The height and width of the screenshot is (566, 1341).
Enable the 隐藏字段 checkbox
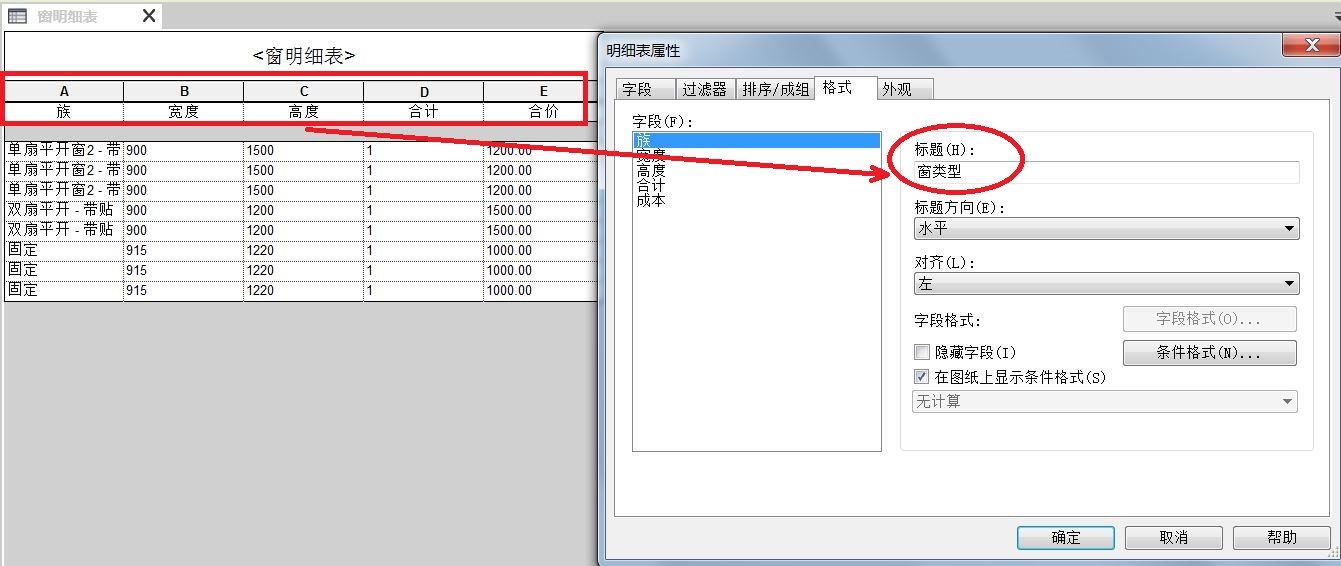coord(922,353)
